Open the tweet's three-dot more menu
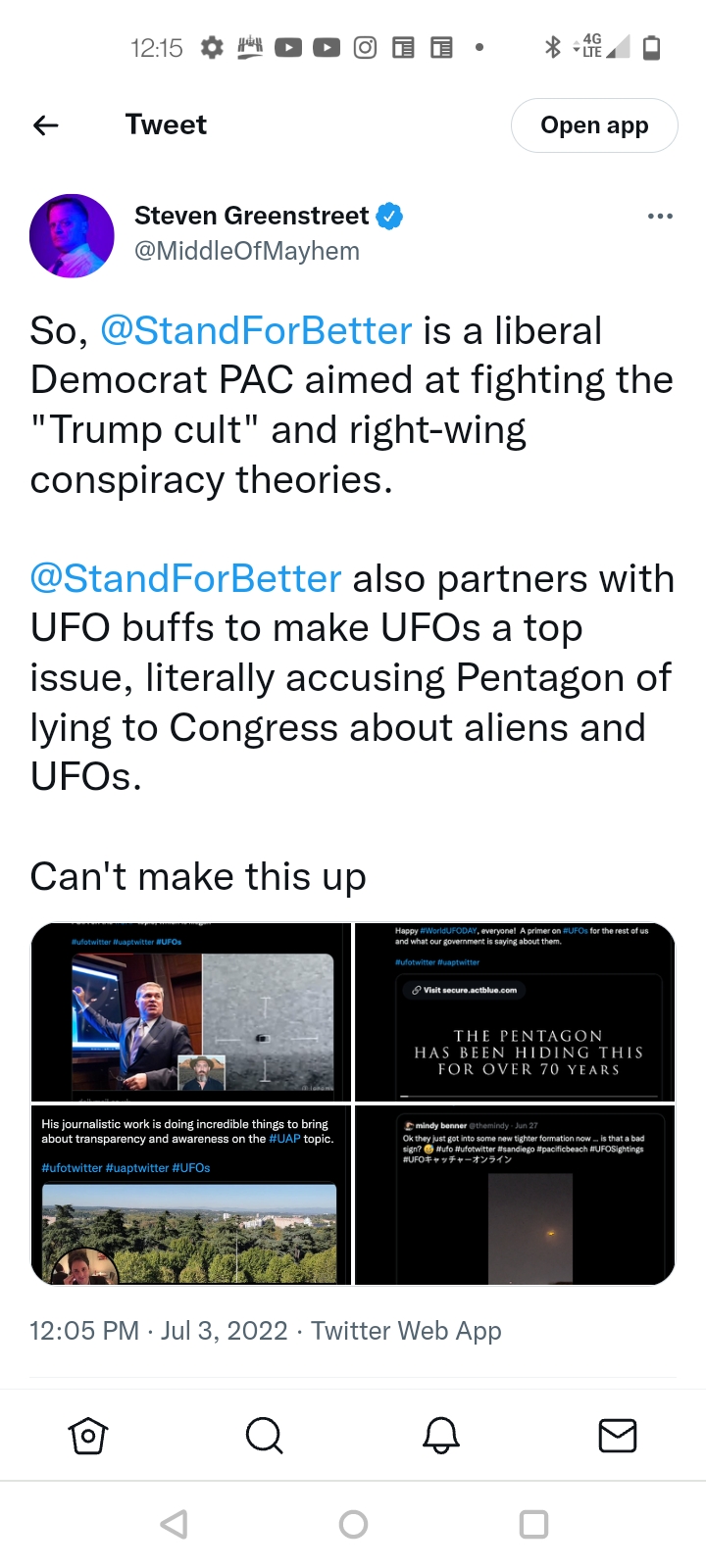Viewport: 706px width, 1568px height. 660,216
